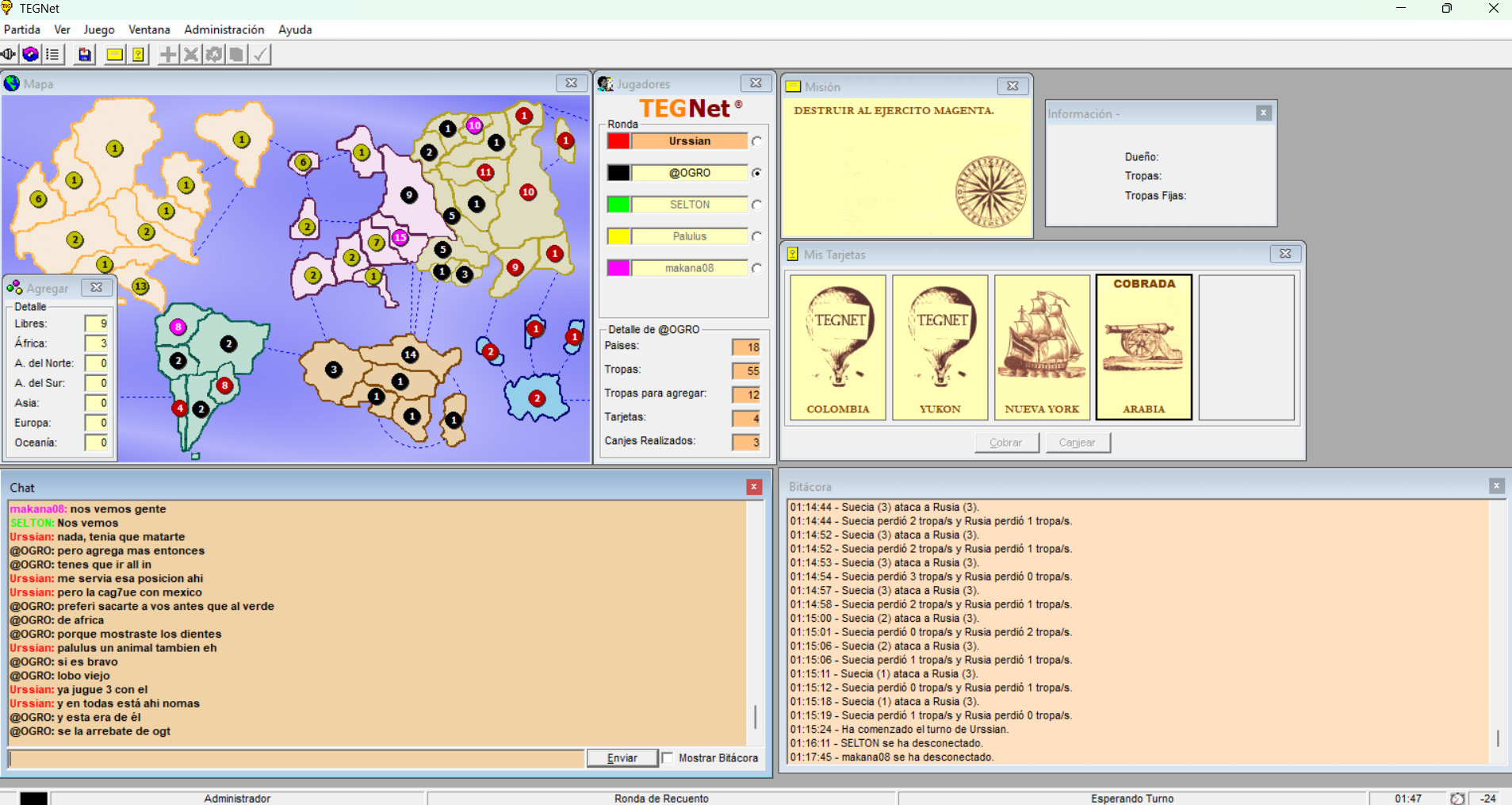Select the Urssian player radio button
The height and width of the screenshot is (805, 1512).
pos(757,141)
